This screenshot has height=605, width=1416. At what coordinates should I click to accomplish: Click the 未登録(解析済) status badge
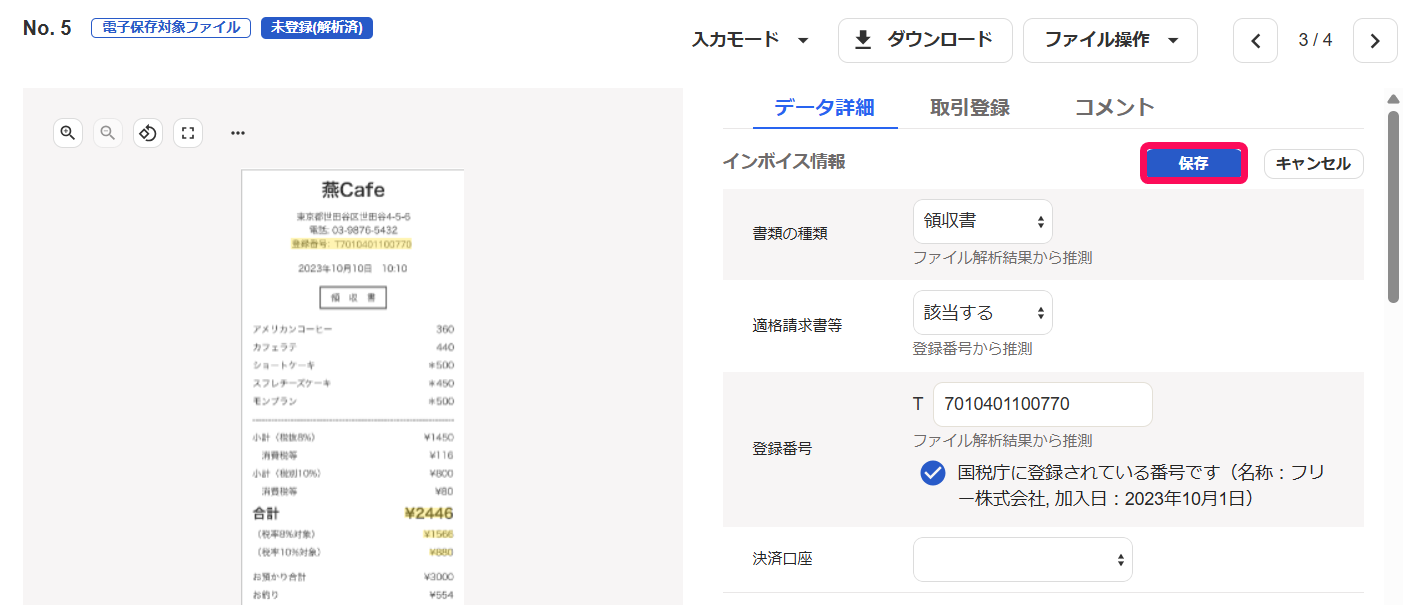pos(317,28)
